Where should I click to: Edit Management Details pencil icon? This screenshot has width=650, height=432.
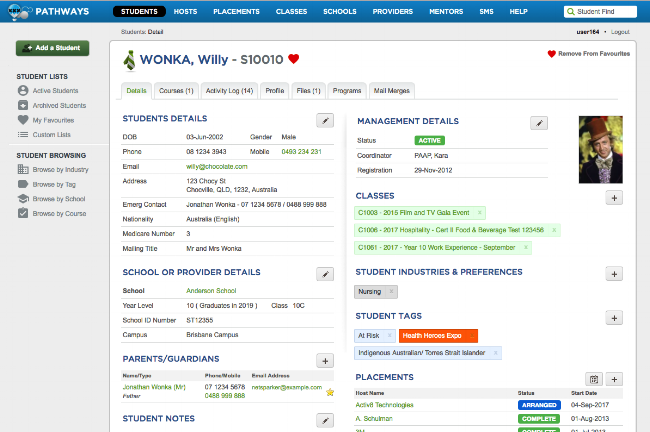[x=539, y=123]
